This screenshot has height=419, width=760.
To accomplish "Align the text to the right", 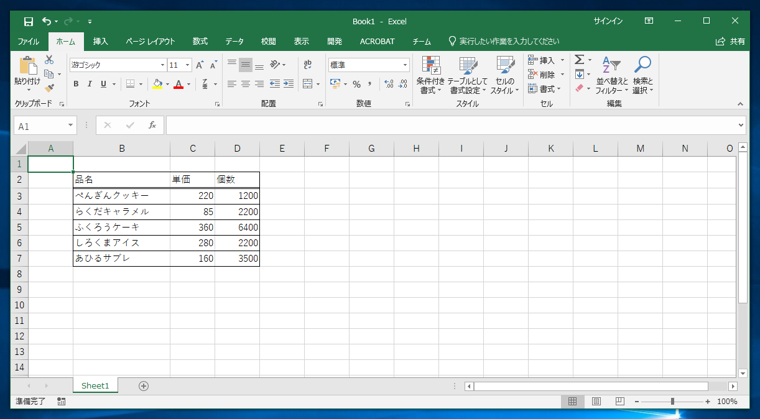I will [x=259, y=84].
